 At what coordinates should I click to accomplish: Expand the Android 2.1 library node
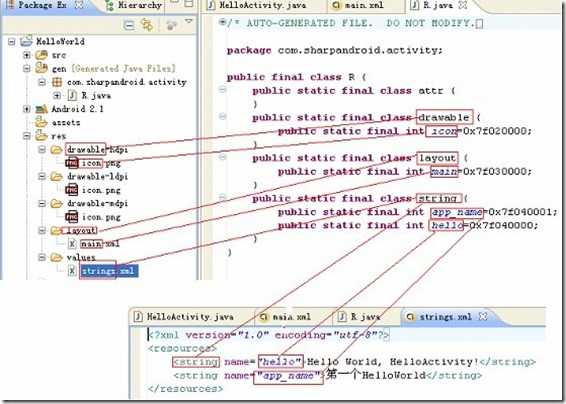point(27,109)
